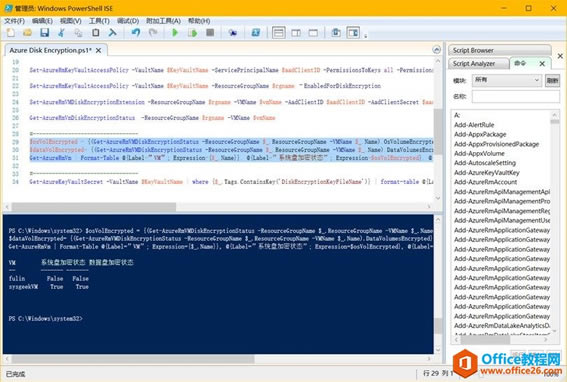Undo the last edit
Image resolution: width=567 pixels, height=382 pixels.
coord(136,33)
